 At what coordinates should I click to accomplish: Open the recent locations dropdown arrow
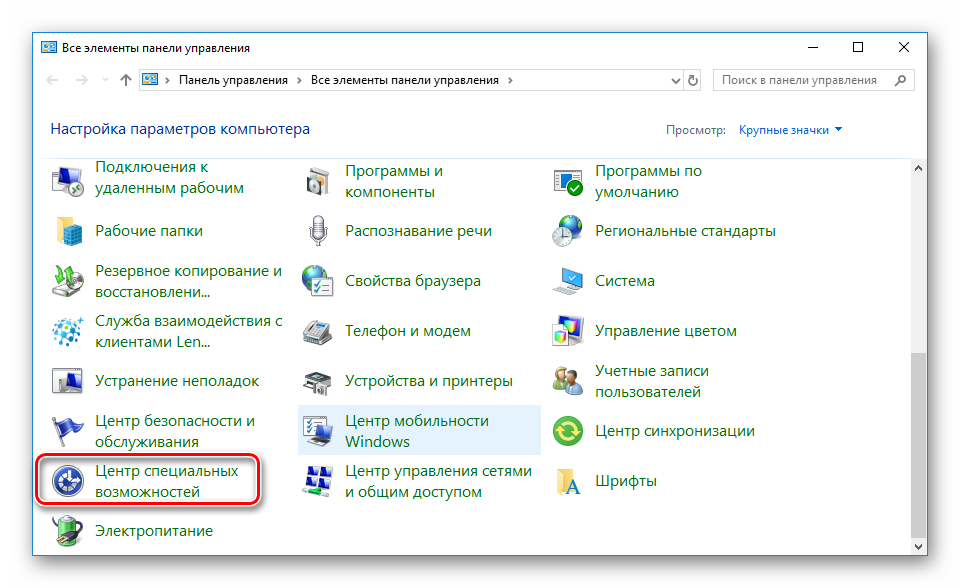click(x=105, y=80)
